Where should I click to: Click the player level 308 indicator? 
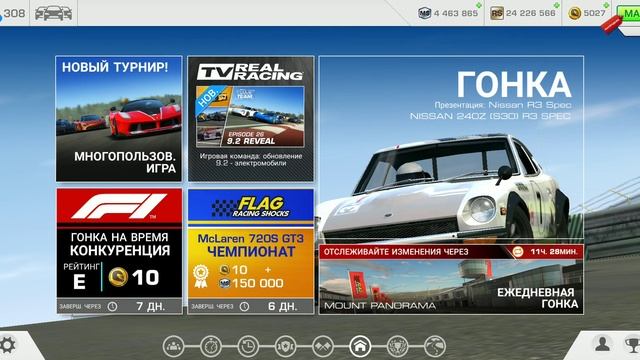[13, 13]
